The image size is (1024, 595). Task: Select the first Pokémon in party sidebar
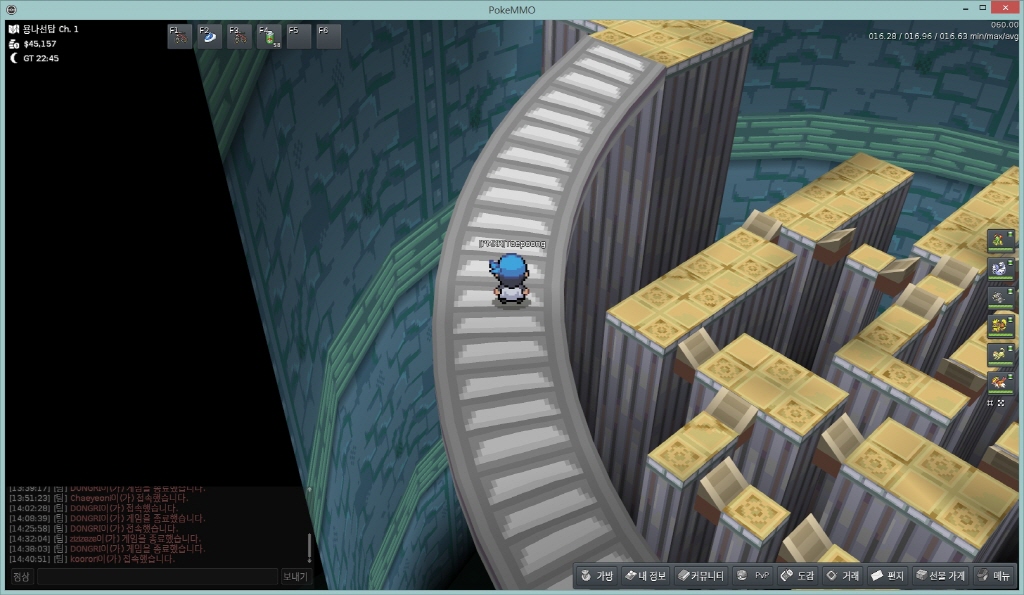[x=999, y=241]
